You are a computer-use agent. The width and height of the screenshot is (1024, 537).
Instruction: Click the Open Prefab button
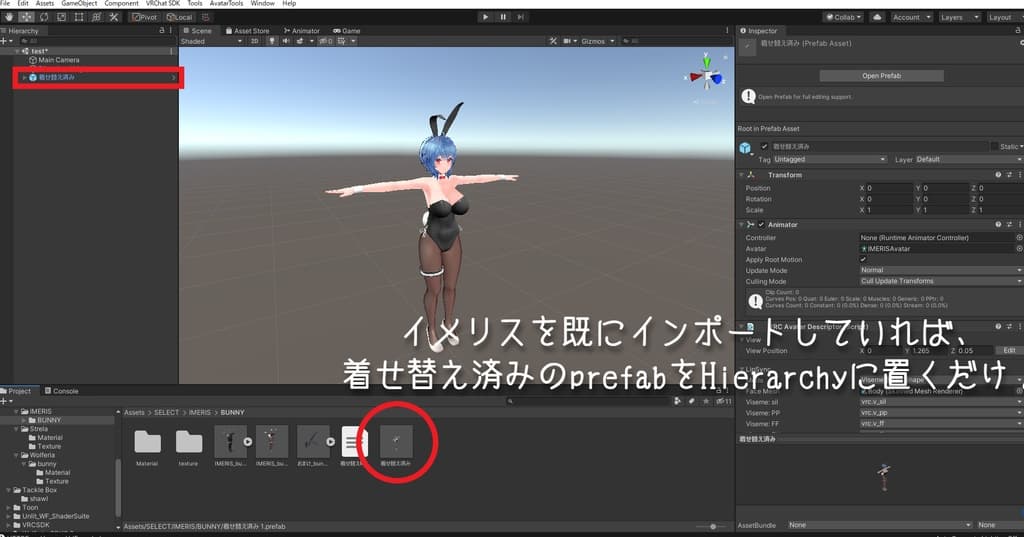[x=881, y=76]
